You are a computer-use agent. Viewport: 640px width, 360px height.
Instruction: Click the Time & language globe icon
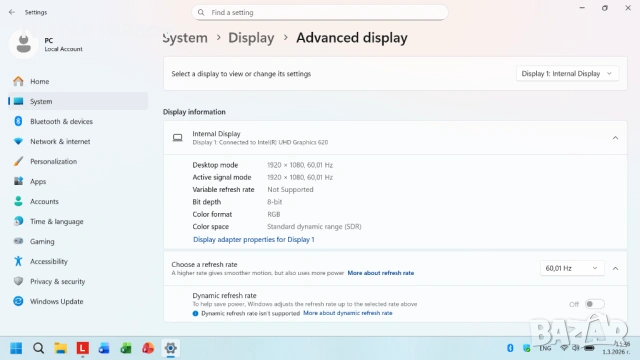coord(18,221)
